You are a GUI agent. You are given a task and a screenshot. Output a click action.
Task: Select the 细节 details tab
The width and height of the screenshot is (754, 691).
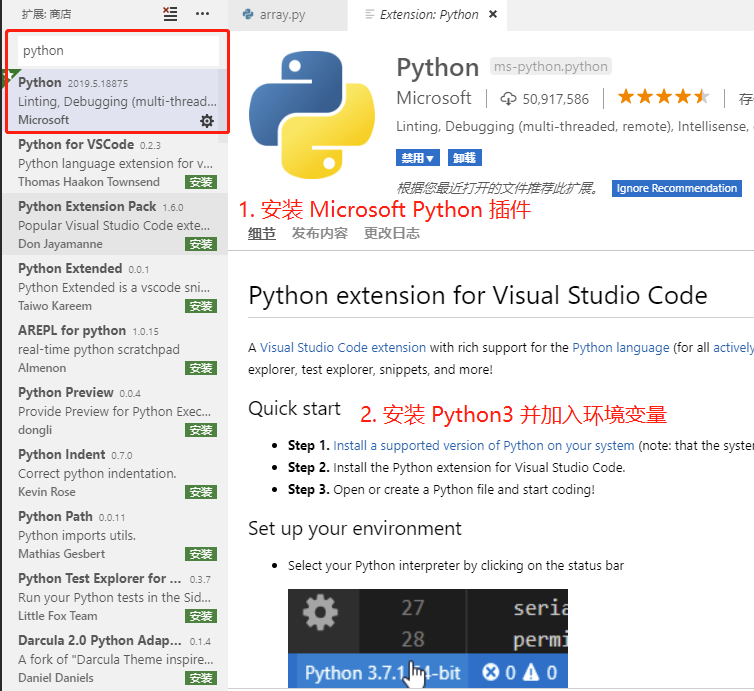pos(262,233)
